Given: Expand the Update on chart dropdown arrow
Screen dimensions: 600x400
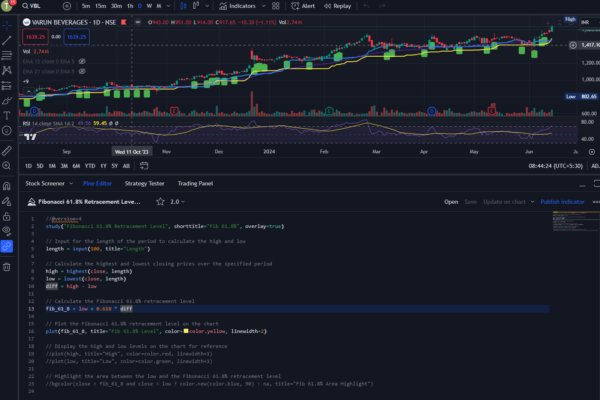Looking at the screenshot, I should (x=532, y=202).
